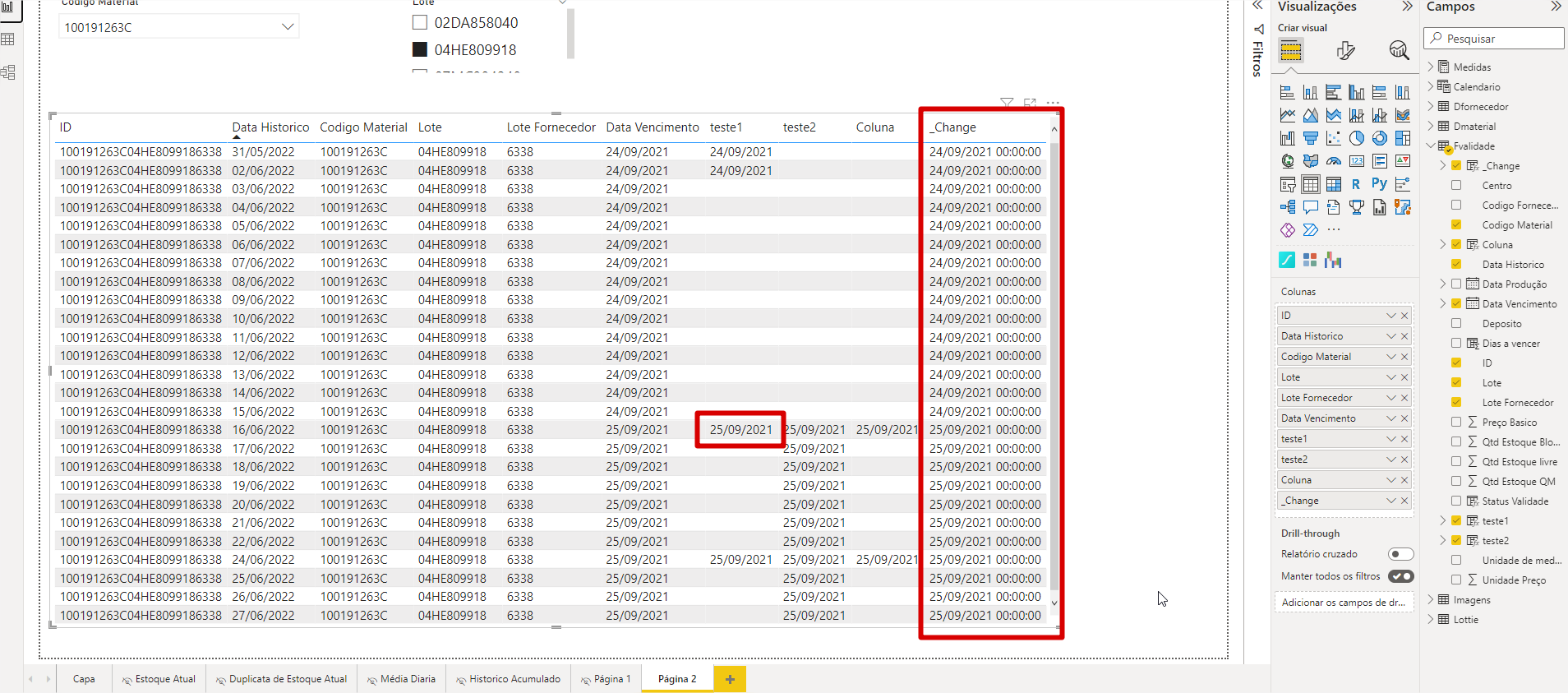The width and height of the screenshot is (1568, 693).
Task: Open the format visual brush pane
Action: click(x=1345, y=51)
